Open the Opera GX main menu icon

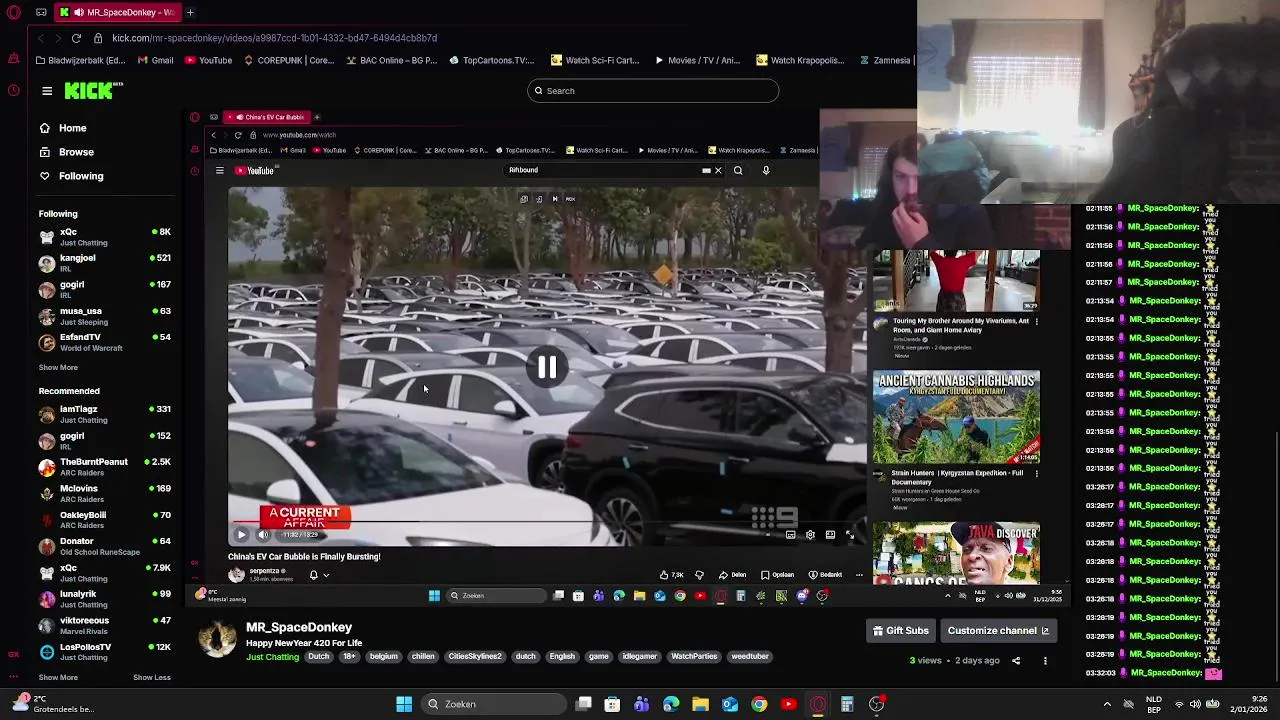[x=14, y=12]
